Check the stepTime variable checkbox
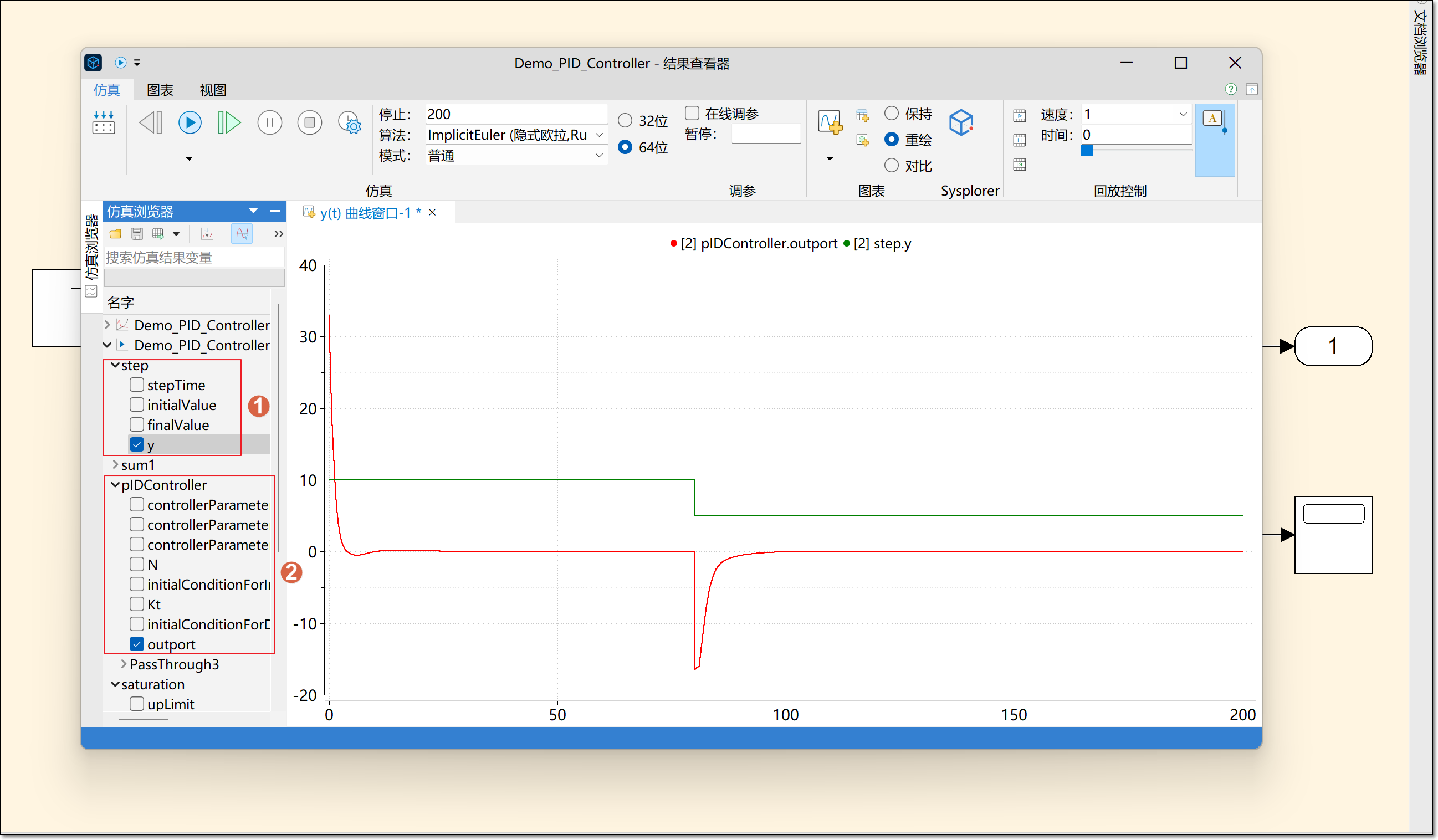 [136, 385]
